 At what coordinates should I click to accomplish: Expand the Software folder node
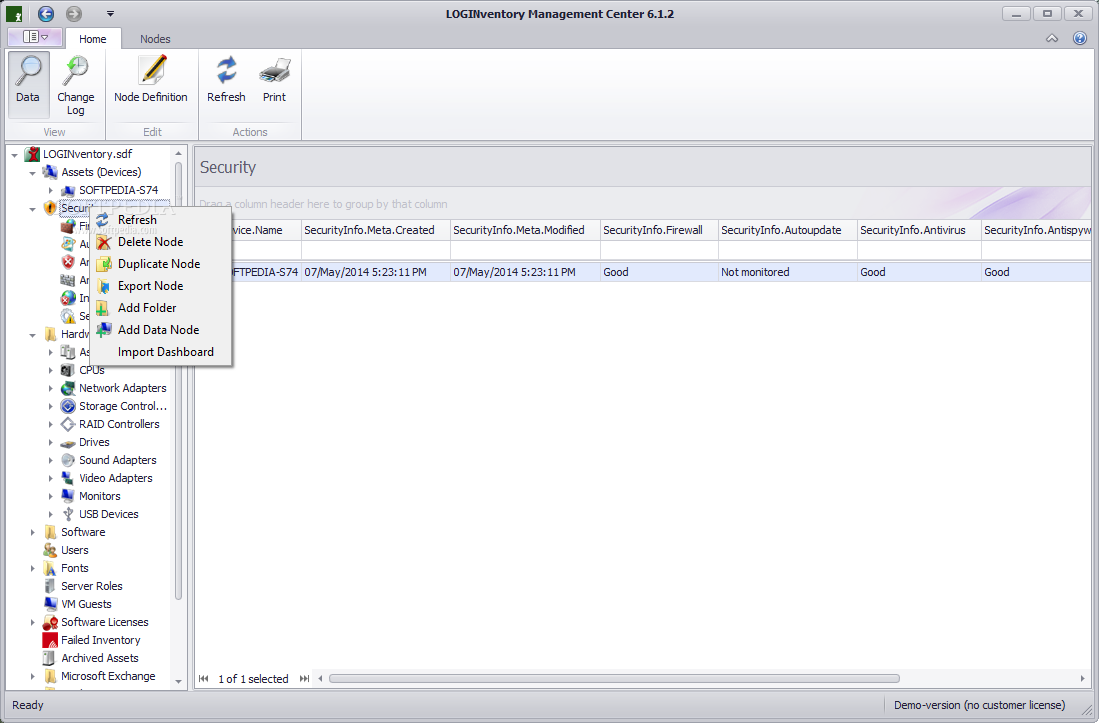(x=32, y=532)
